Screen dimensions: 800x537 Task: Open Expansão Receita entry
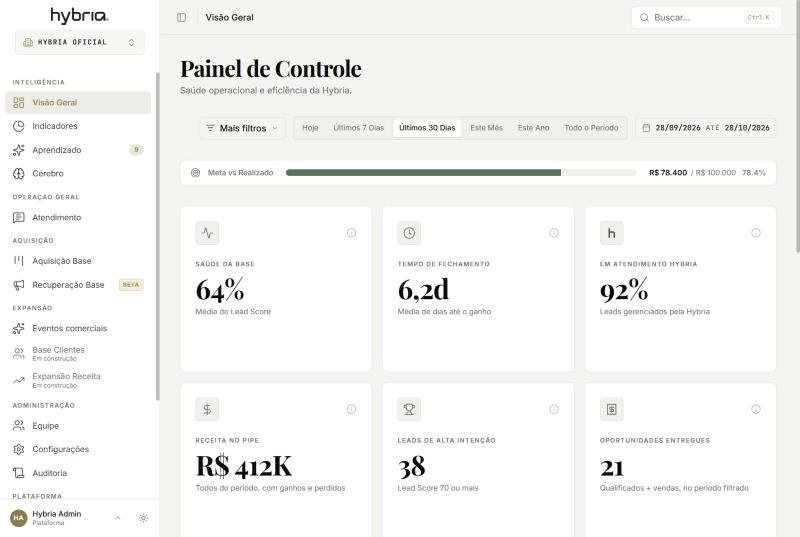pos(78,380)
